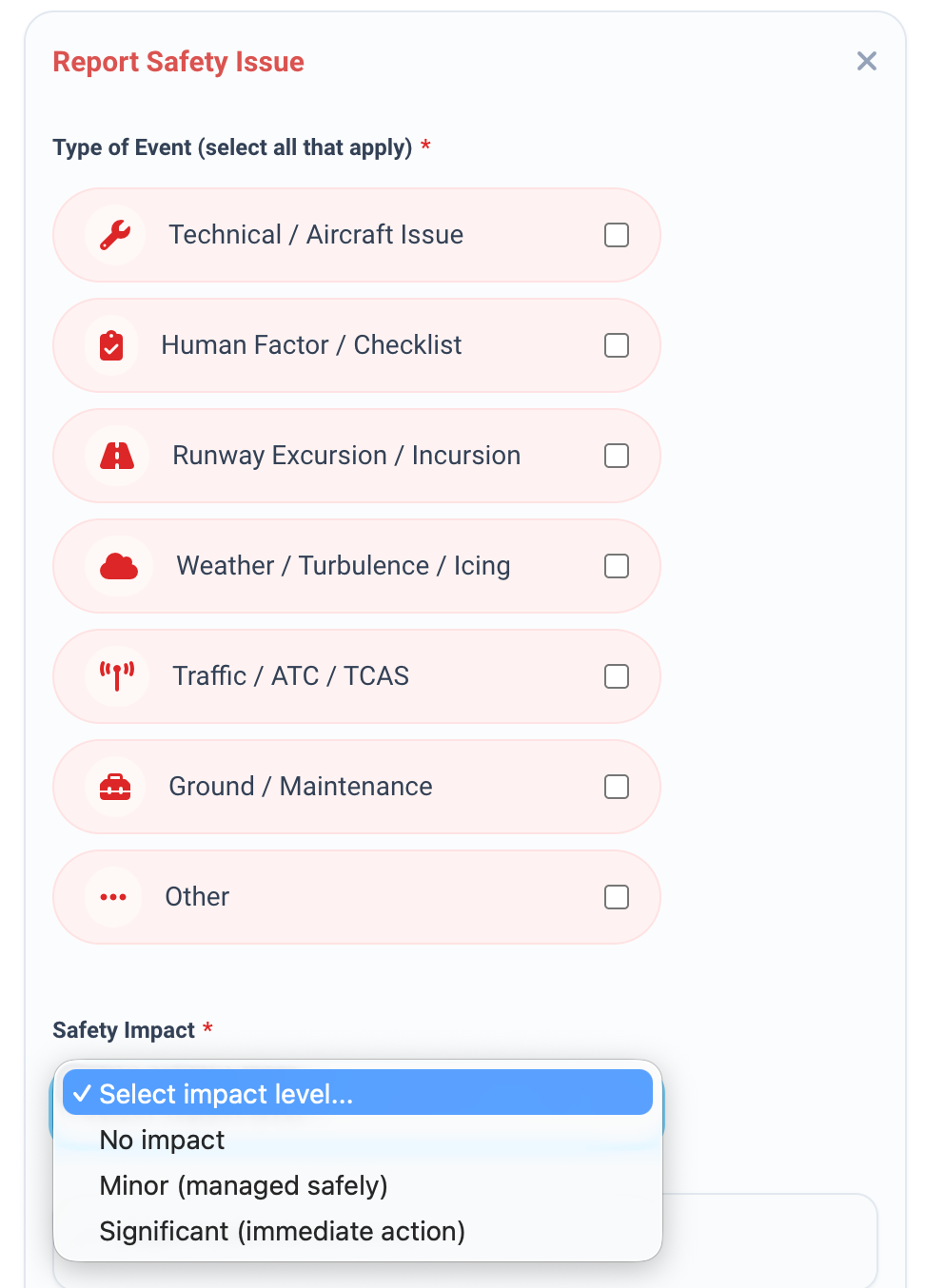Click the road Runway Excursion icon
The height and width of the screenshot is (1288, 925).
click(117, 457)
